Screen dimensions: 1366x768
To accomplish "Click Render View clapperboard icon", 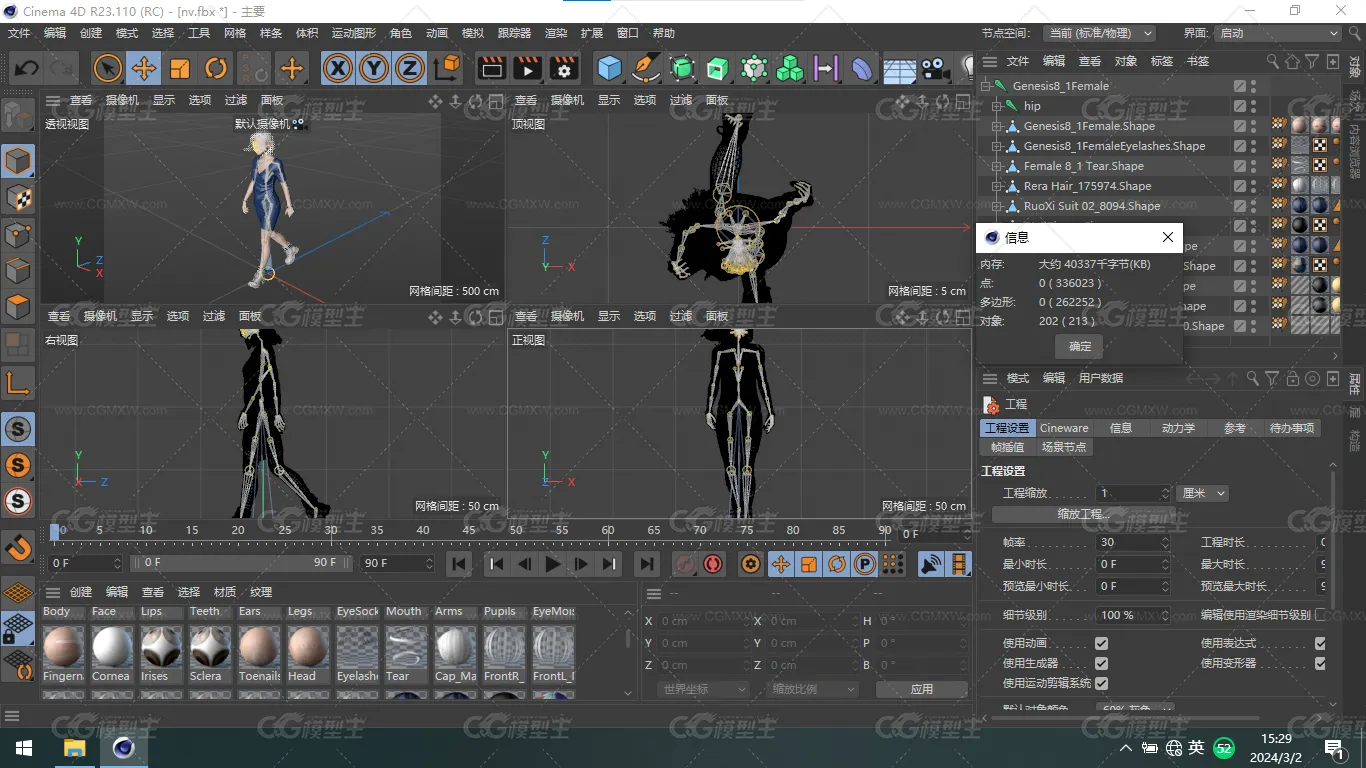I will coord(491,68).
